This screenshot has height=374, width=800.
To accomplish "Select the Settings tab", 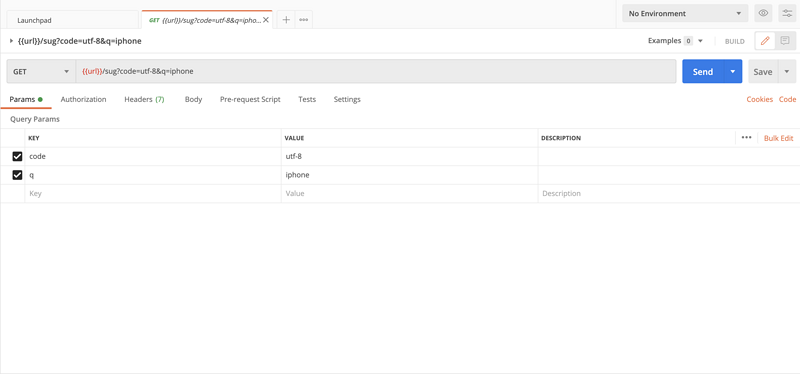I will tap(347, 99).
